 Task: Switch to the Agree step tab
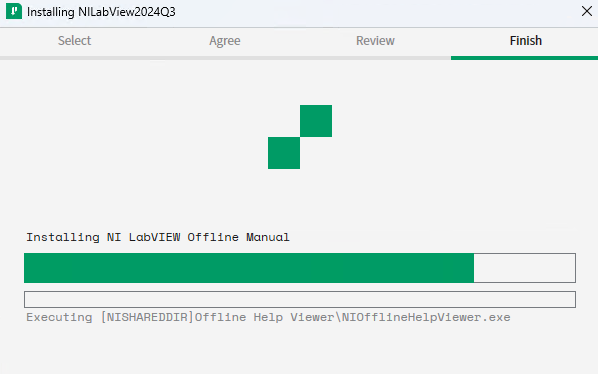(225, 41)
